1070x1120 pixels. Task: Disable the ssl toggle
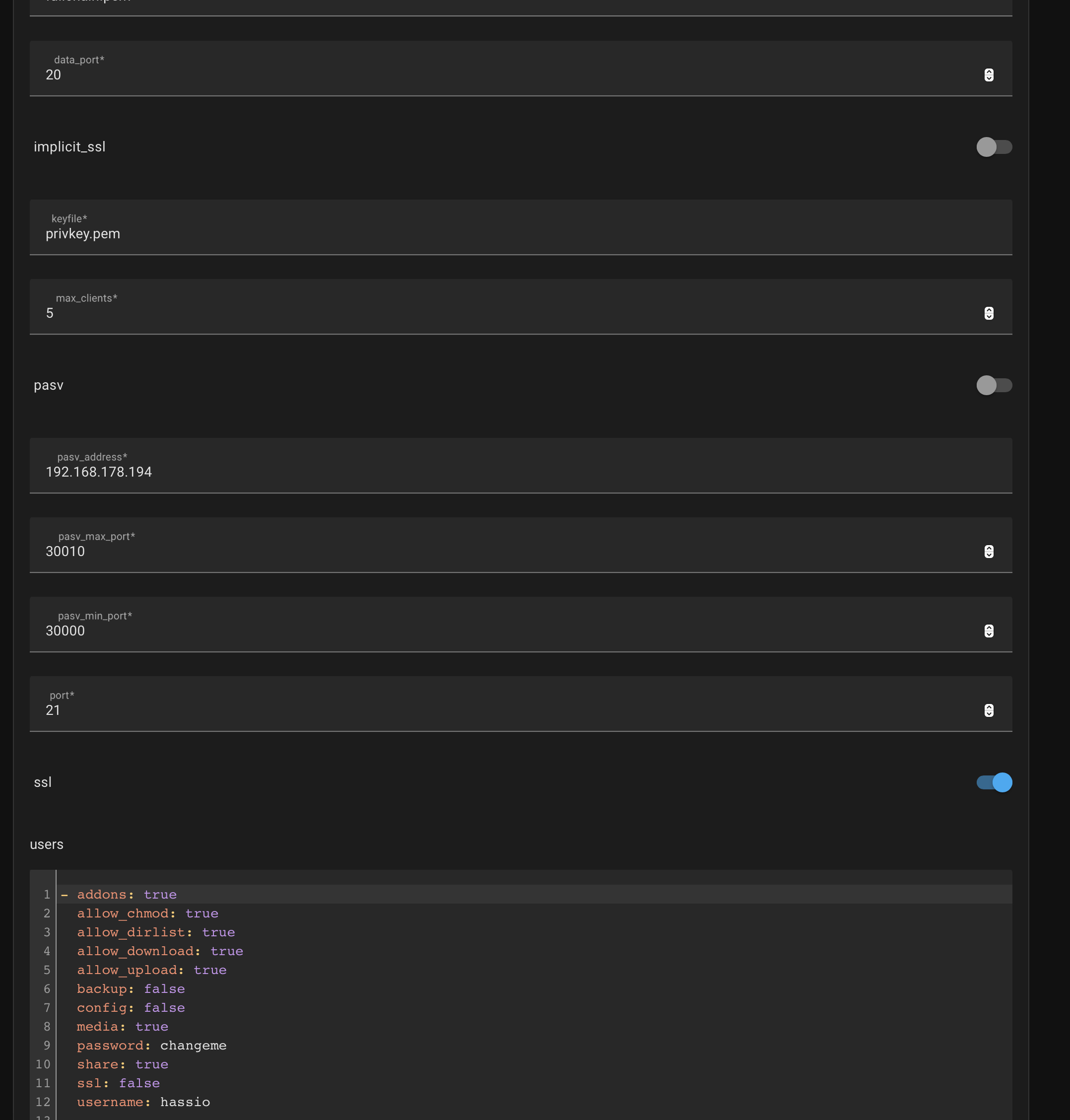click(x=994, y=782)
